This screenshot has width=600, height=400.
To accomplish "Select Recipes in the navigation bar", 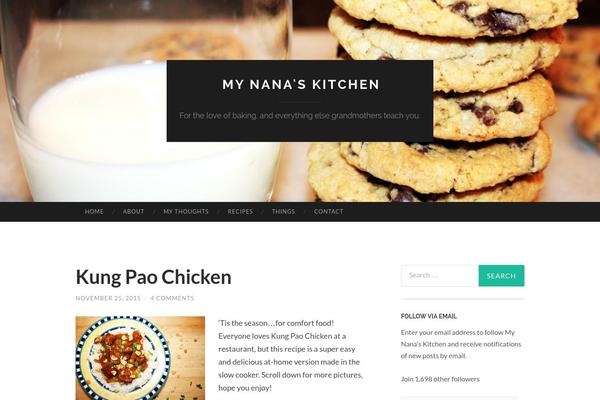I will (240, 211).
